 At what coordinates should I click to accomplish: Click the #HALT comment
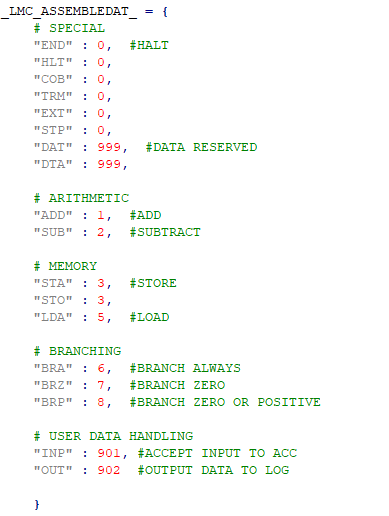[149, 45]
